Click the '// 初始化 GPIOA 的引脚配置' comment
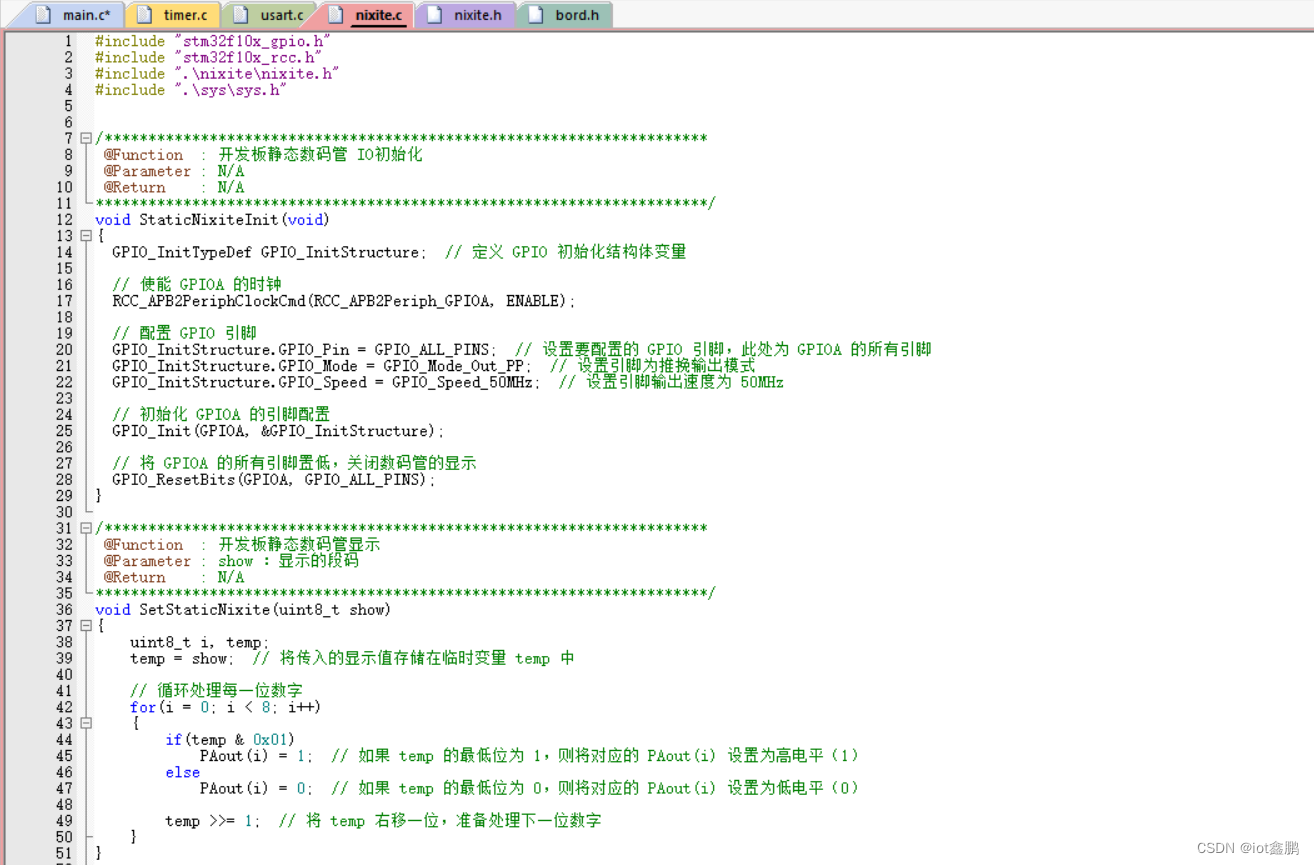This screenshot has width=1314, height=865. [221, 415]
